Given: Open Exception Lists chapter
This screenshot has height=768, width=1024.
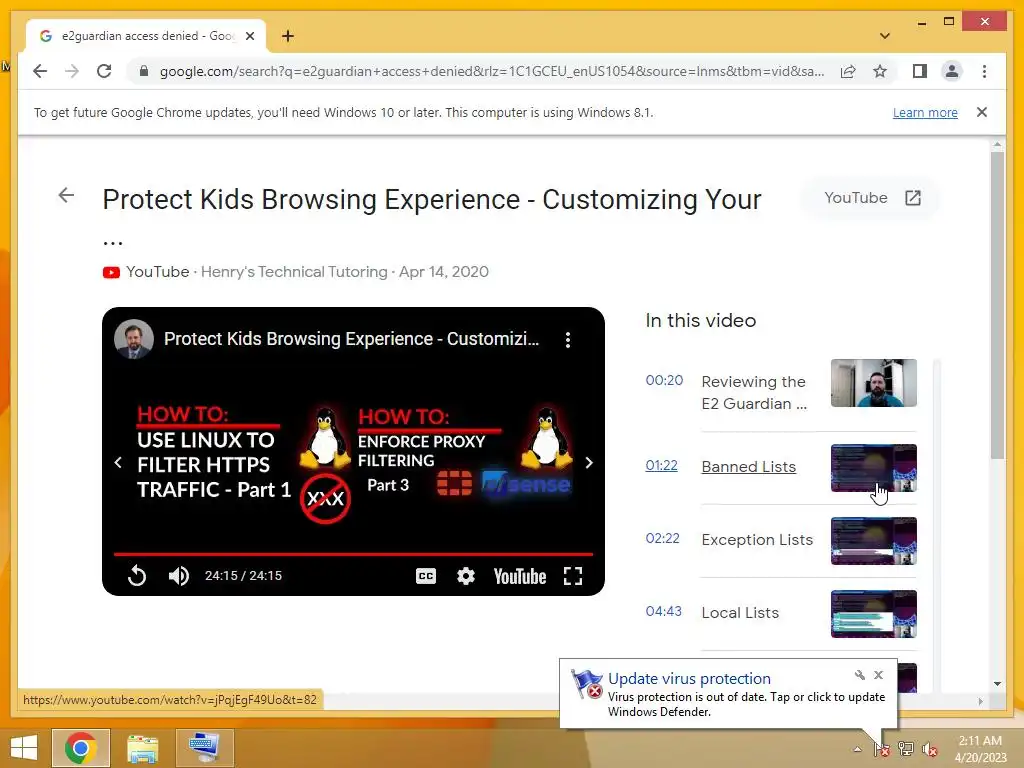Looking at the screenshot, I should [758, 539].
